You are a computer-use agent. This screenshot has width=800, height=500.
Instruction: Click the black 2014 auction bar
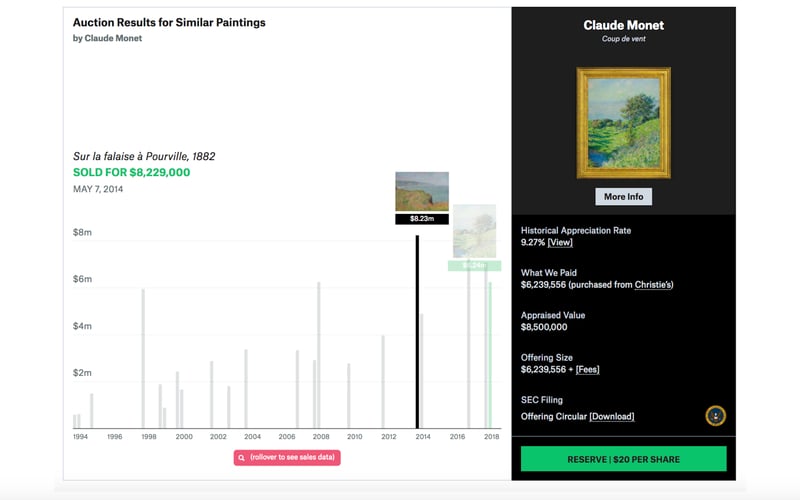[417, 332]
